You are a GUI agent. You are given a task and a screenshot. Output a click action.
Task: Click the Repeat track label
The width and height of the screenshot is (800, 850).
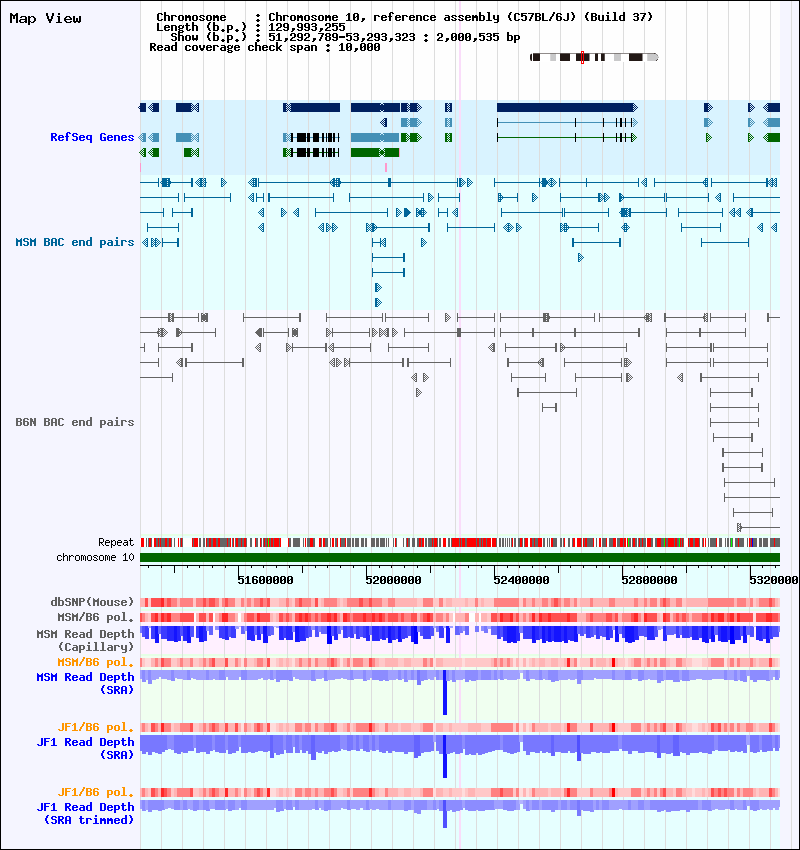[x=116, y=542]
